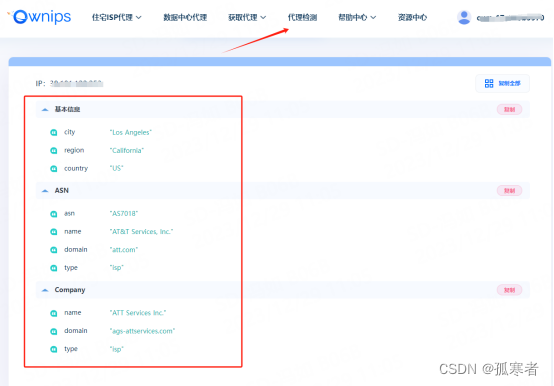Image resolution: width=554 pixels, height=386 pixels.
Task: Select the "isp" value under Company
Action: pyautogui.click(x=117, y=349)
